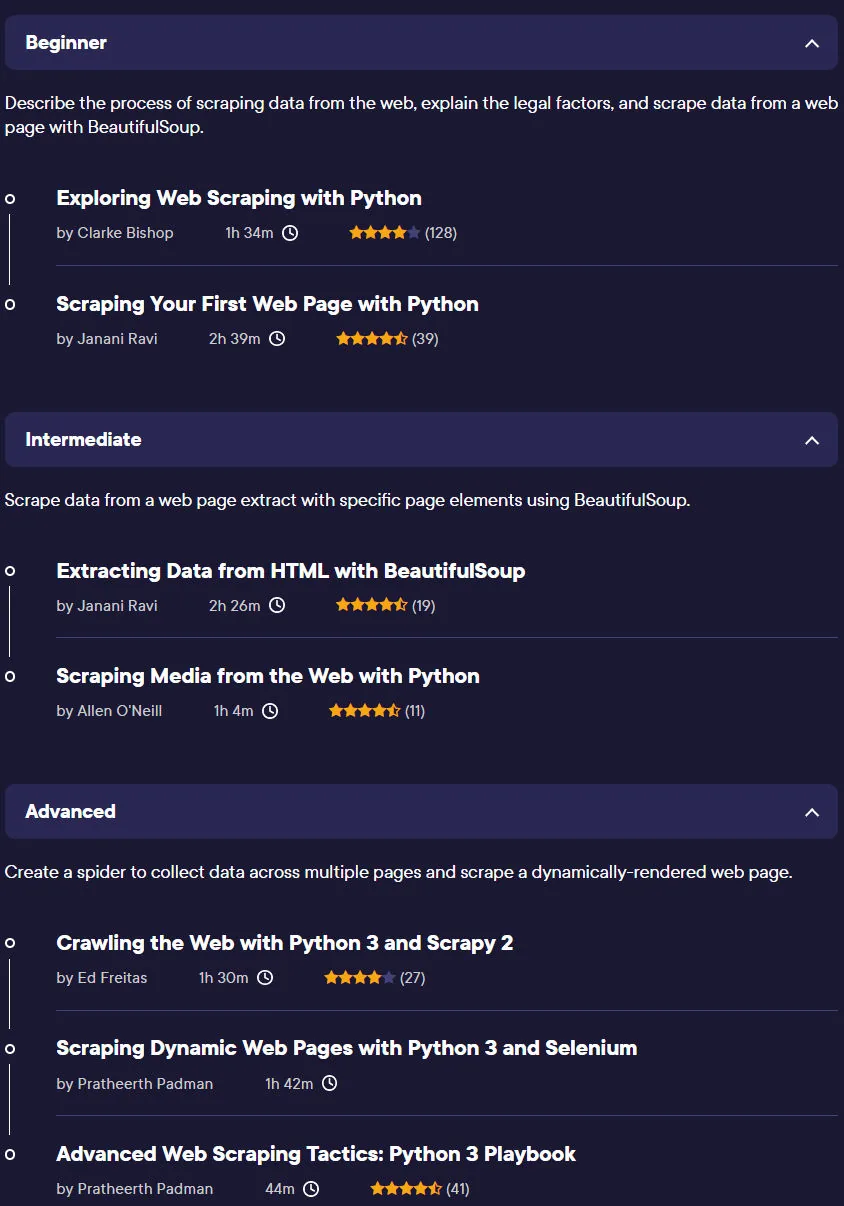Click the '1h 34m' duration text
The image size is (844, 1206).
pyautogui.click(x=250, y=233)
